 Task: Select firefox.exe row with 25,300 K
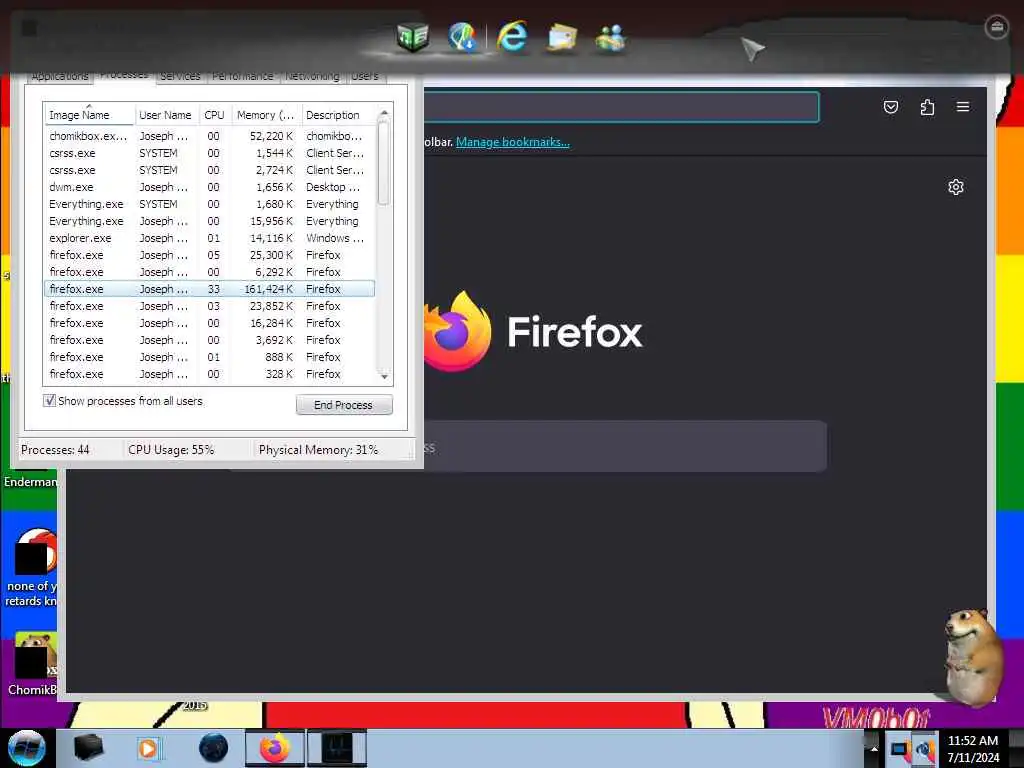point(209,255)
